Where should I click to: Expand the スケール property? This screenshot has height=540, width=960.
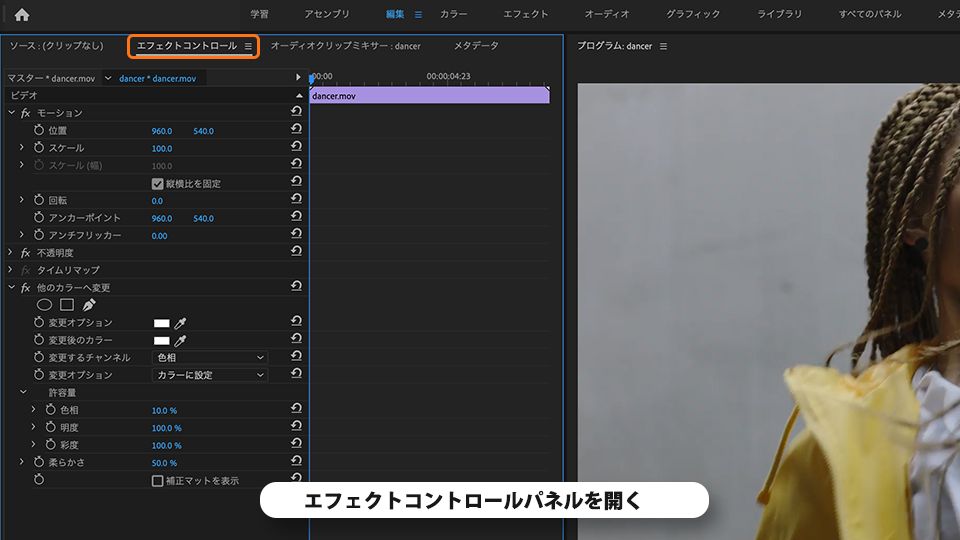(x=22, y=148)
